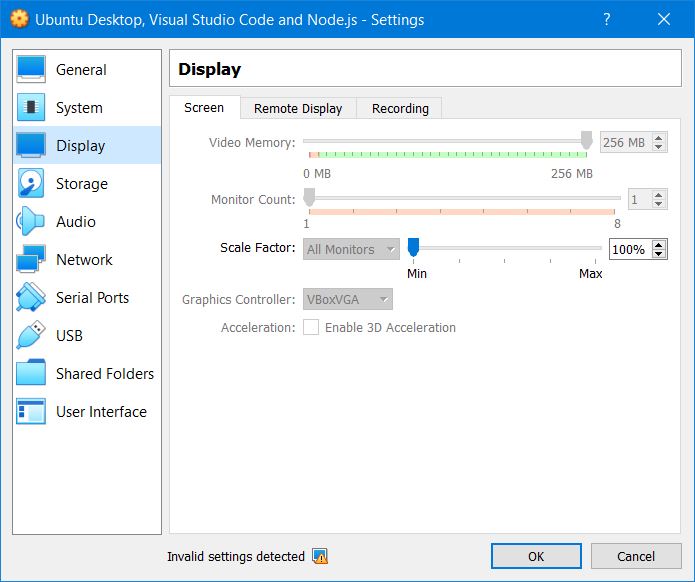
Task: Open the General settings icon
Action: (x=31, y=70)
